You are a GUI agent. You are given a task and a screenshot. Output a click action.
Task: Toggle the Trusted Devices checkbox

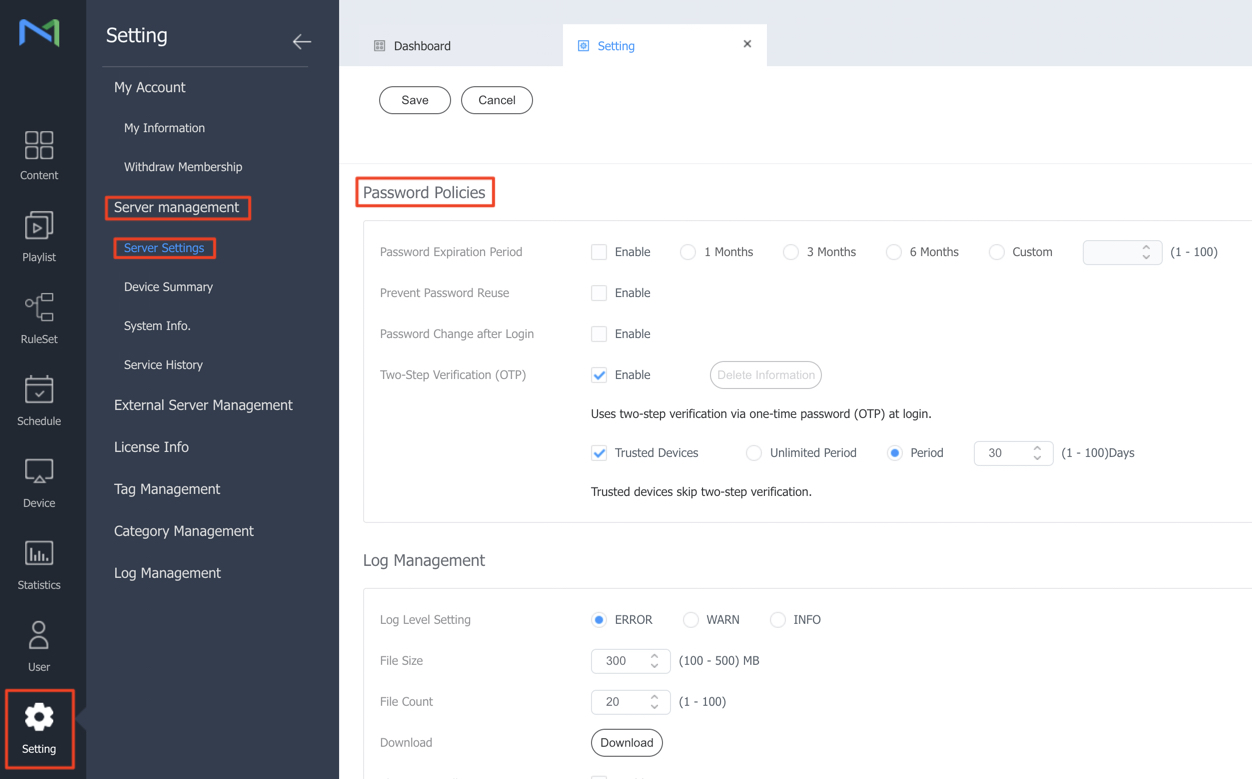[599, 453]
